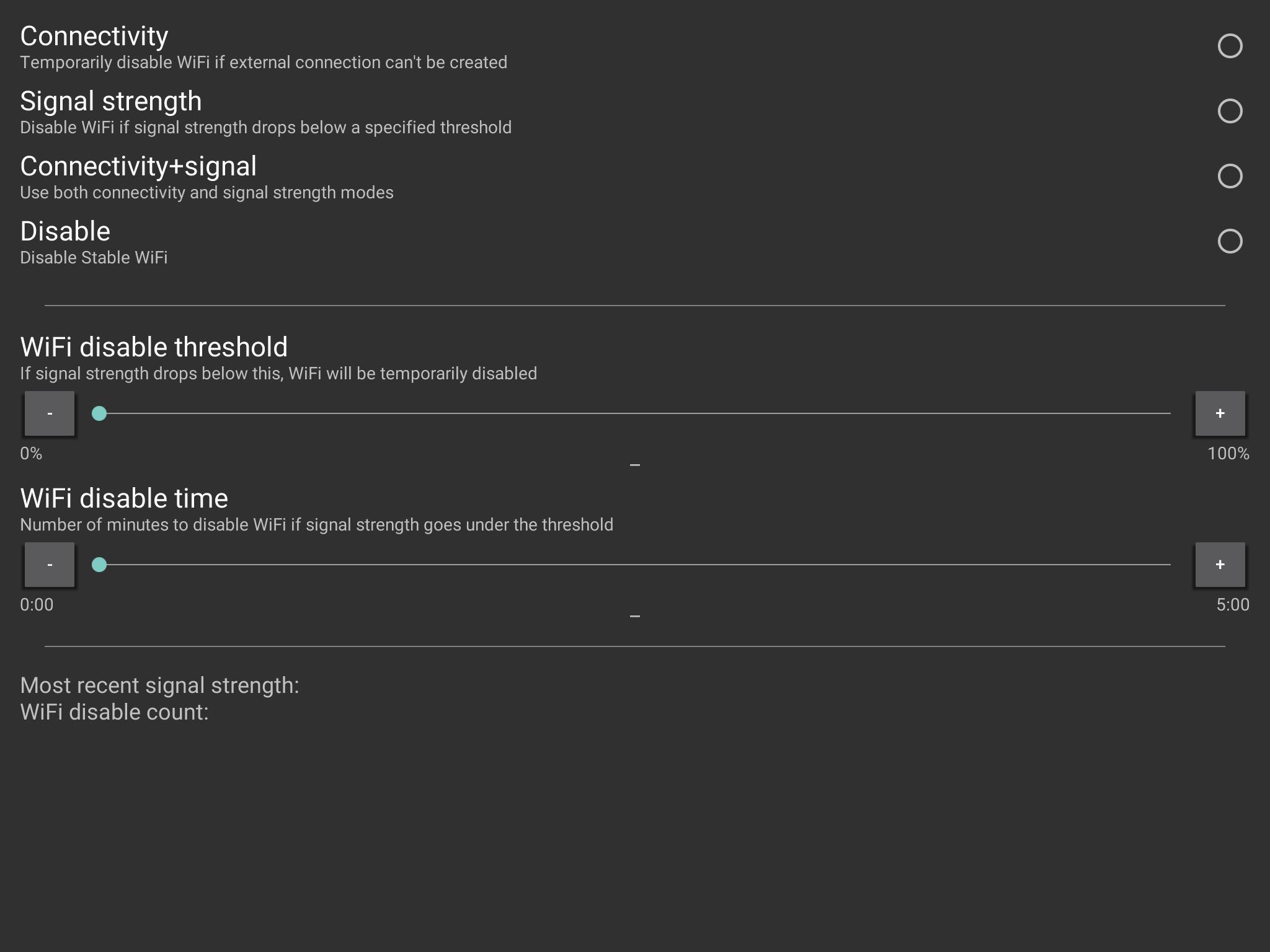
Task: Click the middle of the disable time track
Action: point(635,565)
